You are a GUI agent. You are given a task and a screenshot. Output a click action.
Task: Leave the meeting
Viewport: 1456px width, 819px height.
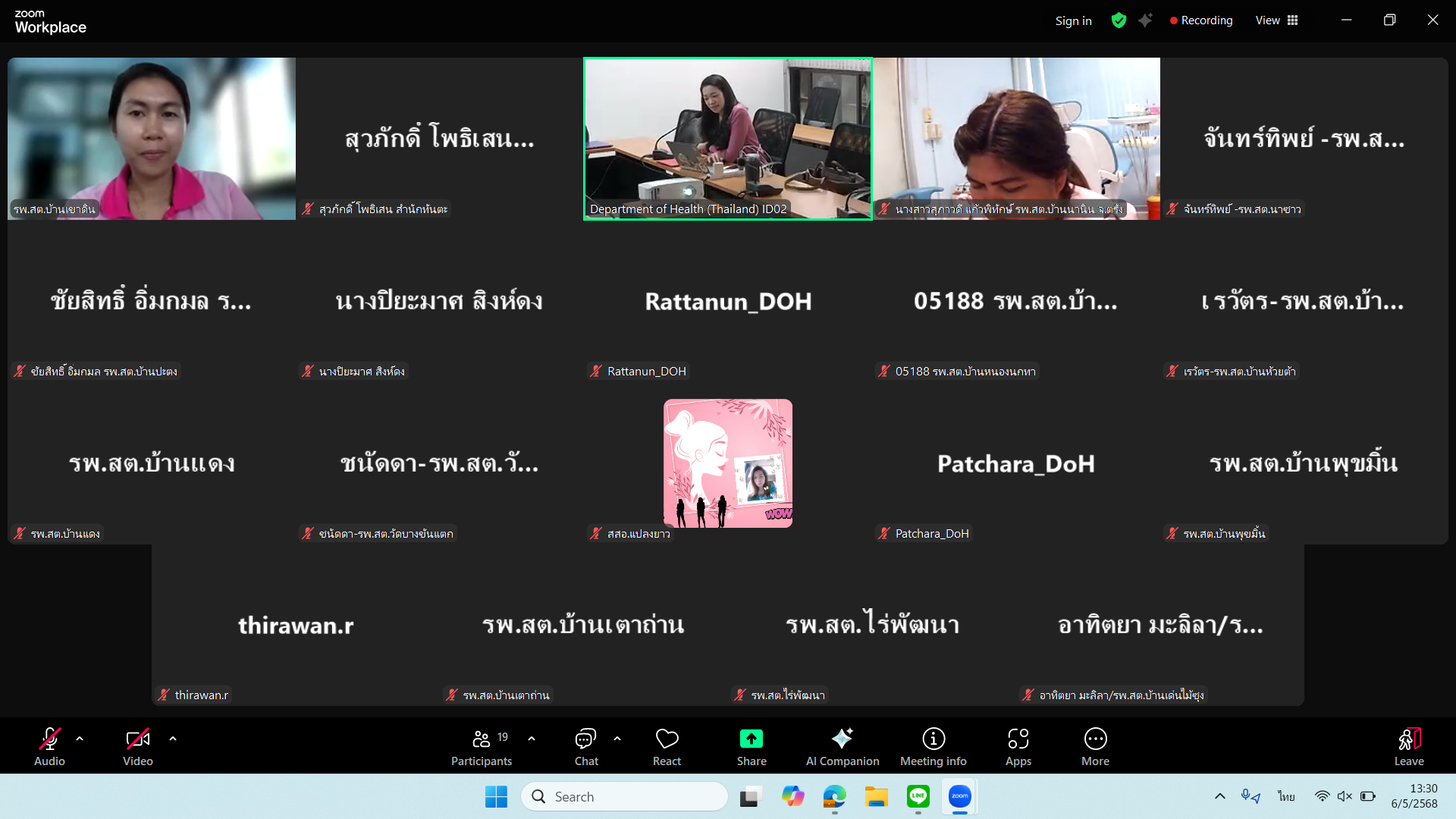1409,747
